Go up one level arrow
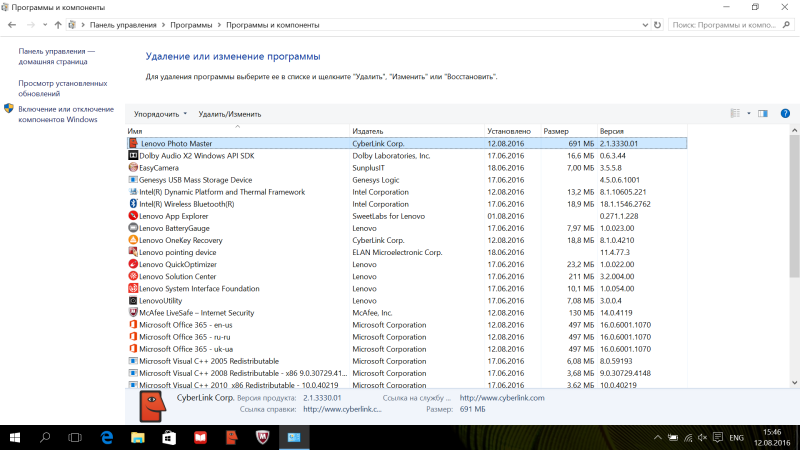800x450 pixels. coord(58,24)
